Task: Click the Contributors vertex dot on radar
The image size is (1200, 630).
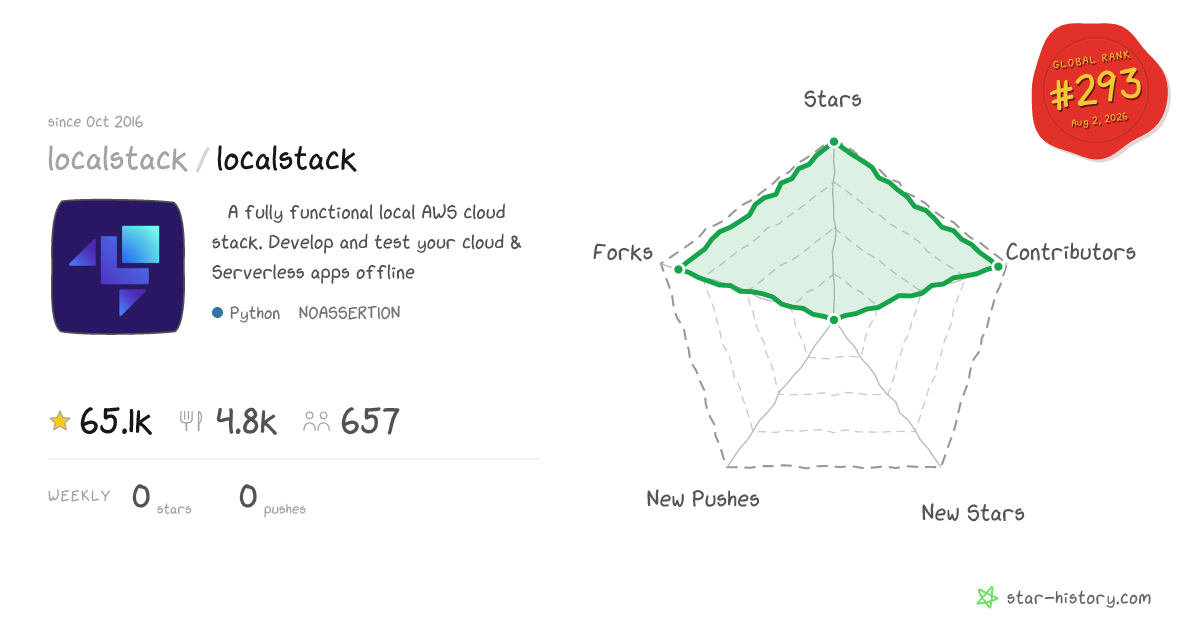Action: click(996, 265)
